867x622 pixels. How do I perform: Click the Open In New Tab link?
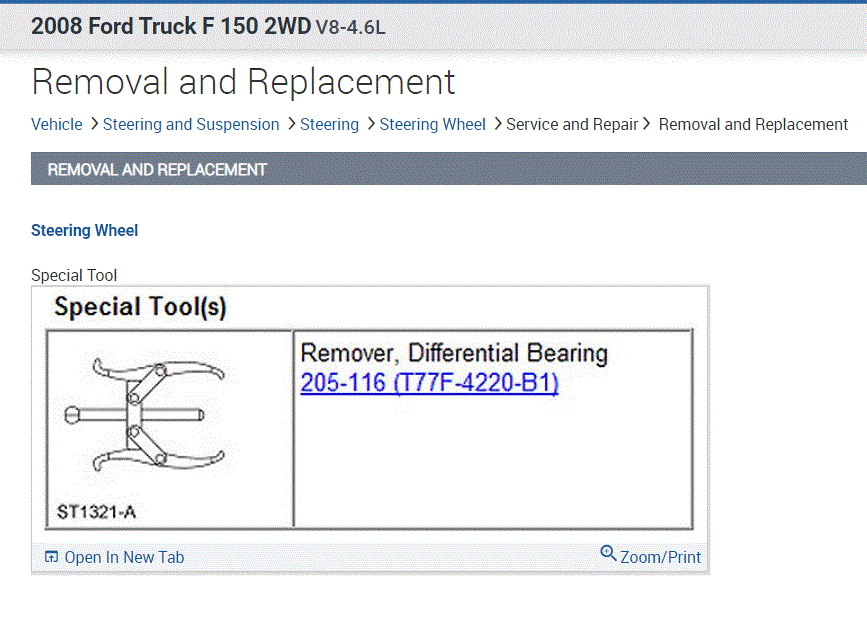(124, 557)
